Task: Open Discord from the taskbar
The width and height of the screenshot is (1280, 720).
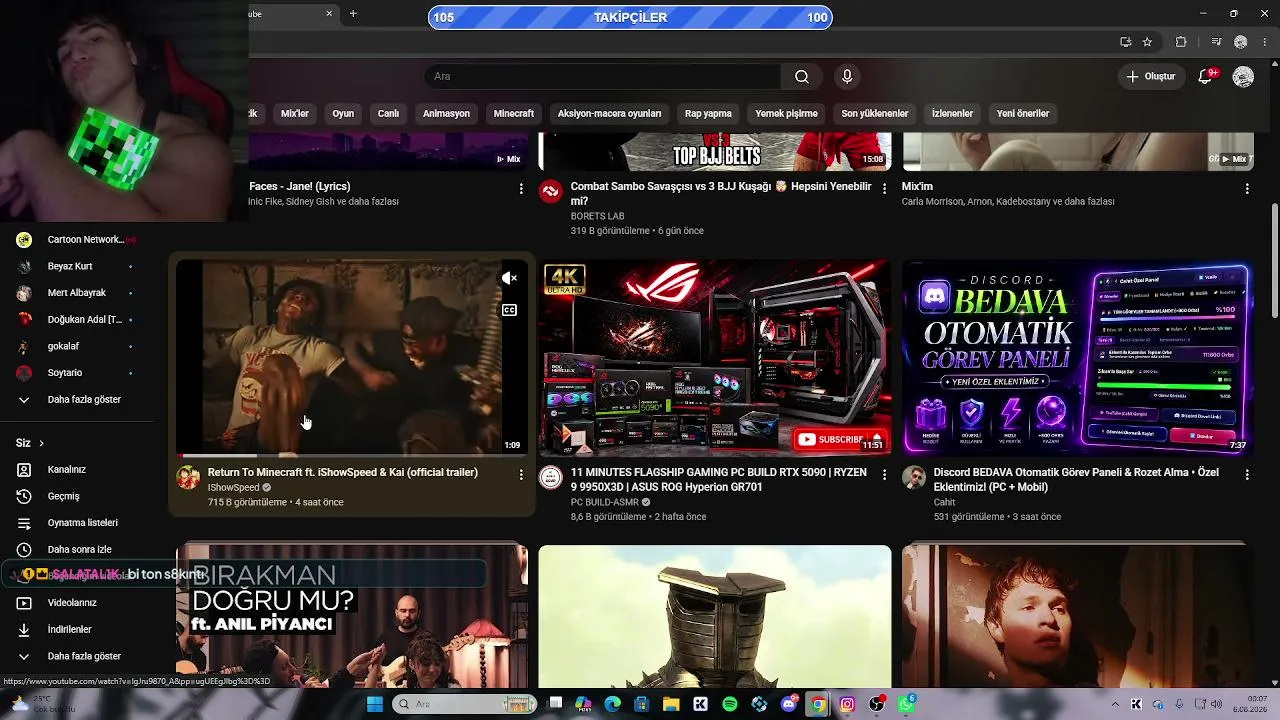Action: 789,704
